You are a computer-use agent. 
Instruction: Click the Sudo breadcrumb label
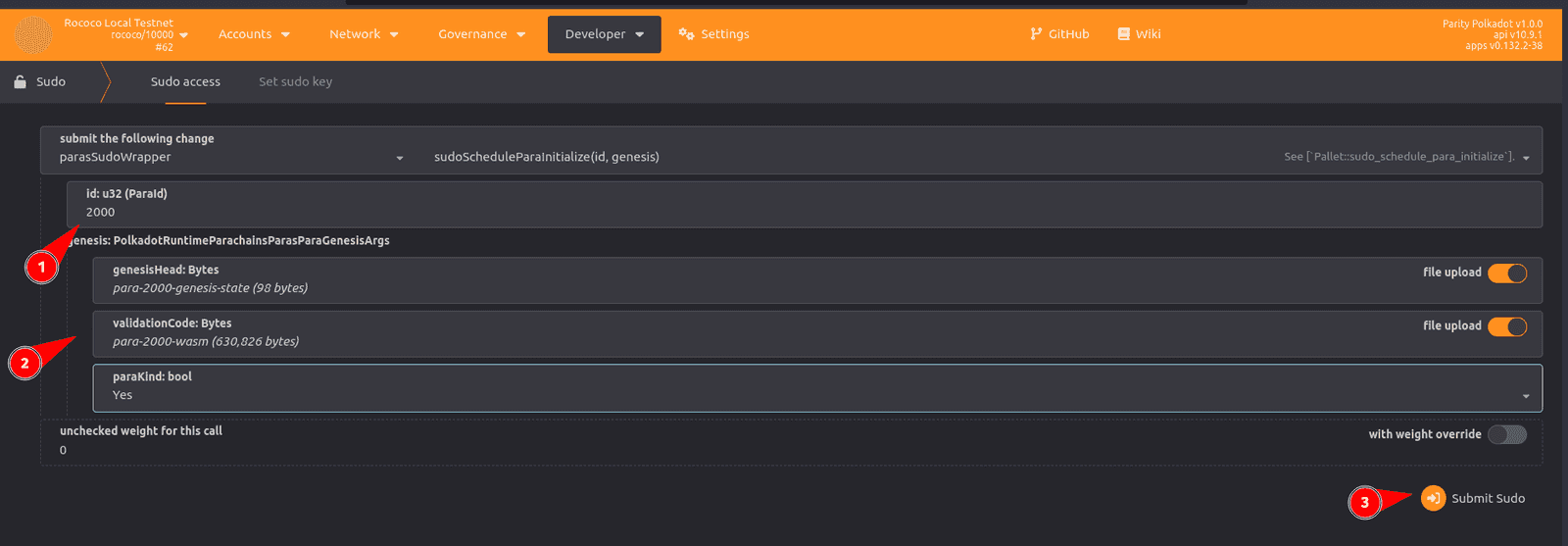point(51,81)
